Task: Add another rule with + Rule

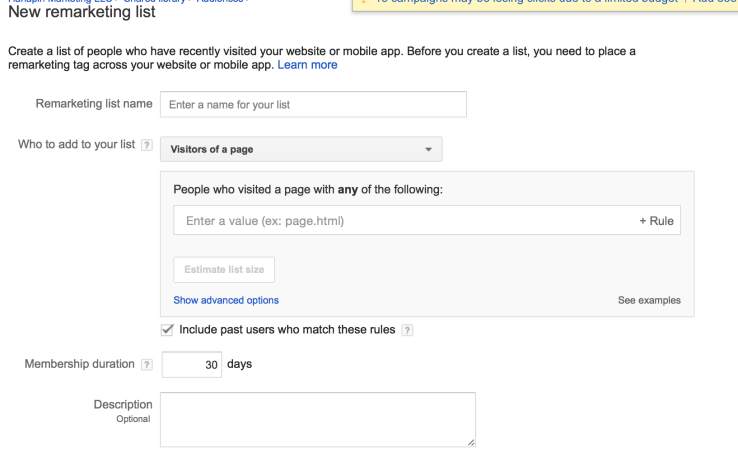Action: [657, 221]
